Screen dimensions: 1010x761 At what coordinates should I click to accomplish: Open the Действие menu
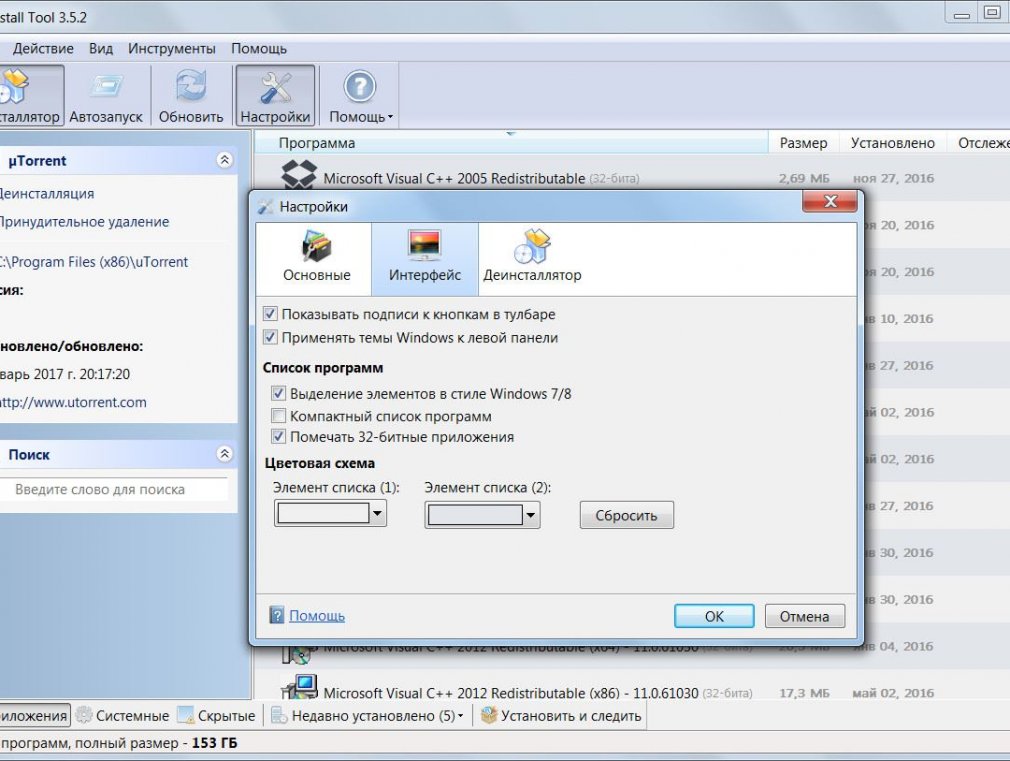pyautogui.click(x=43, y=48)
